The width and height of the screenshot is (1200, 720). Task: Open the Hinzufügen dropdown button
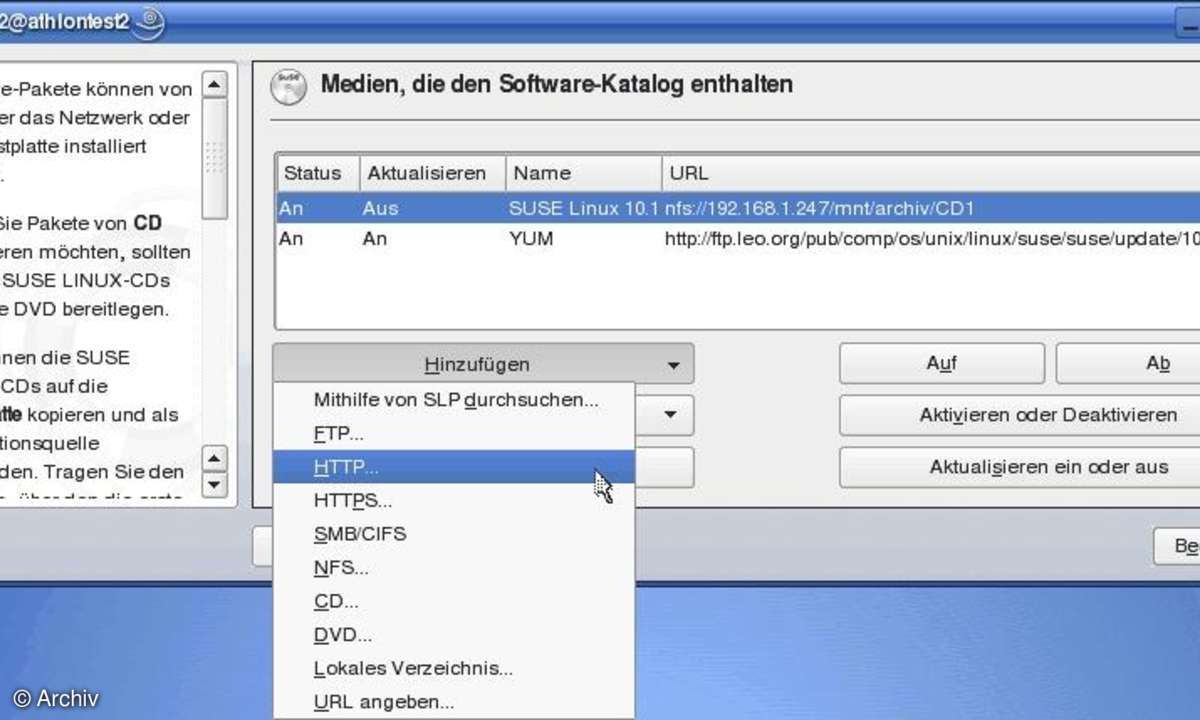[x=483, y=364]
